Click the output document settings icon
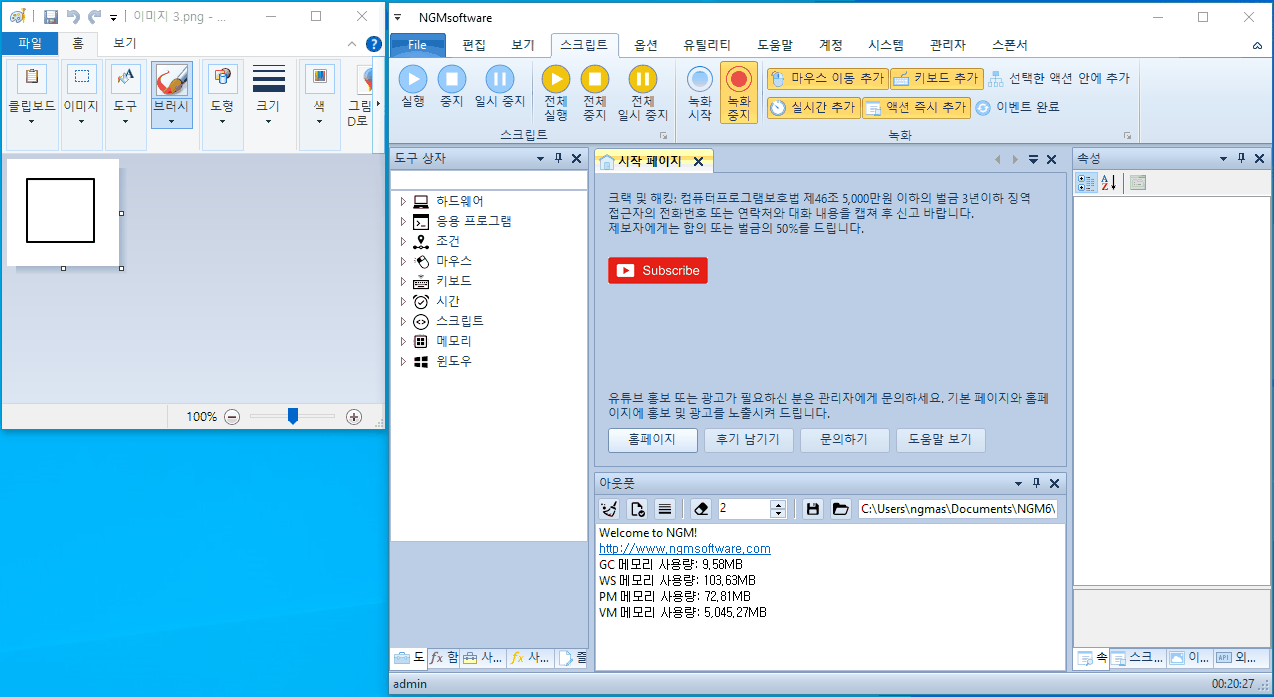Screen dimensions: 1274x697 (x=638, y=509)
